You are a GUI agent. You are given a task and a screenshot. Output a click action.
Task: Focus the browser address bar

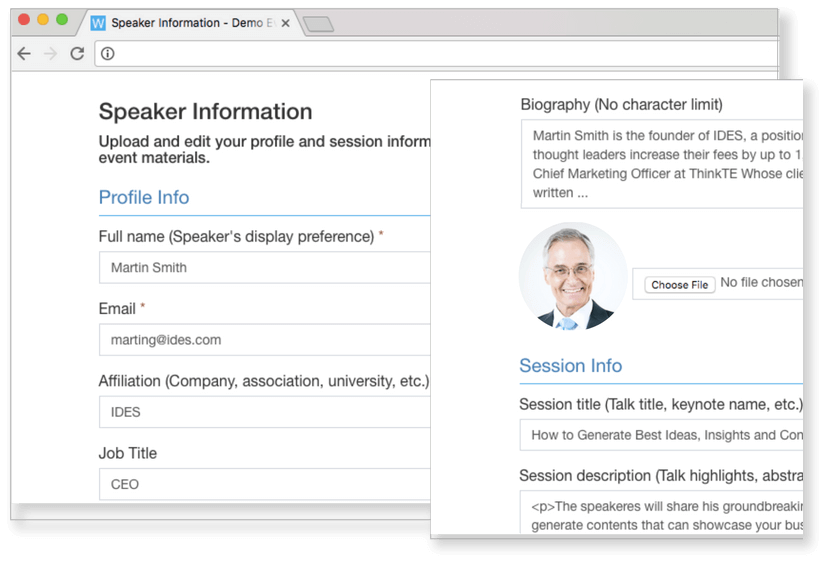coord(436,54)
